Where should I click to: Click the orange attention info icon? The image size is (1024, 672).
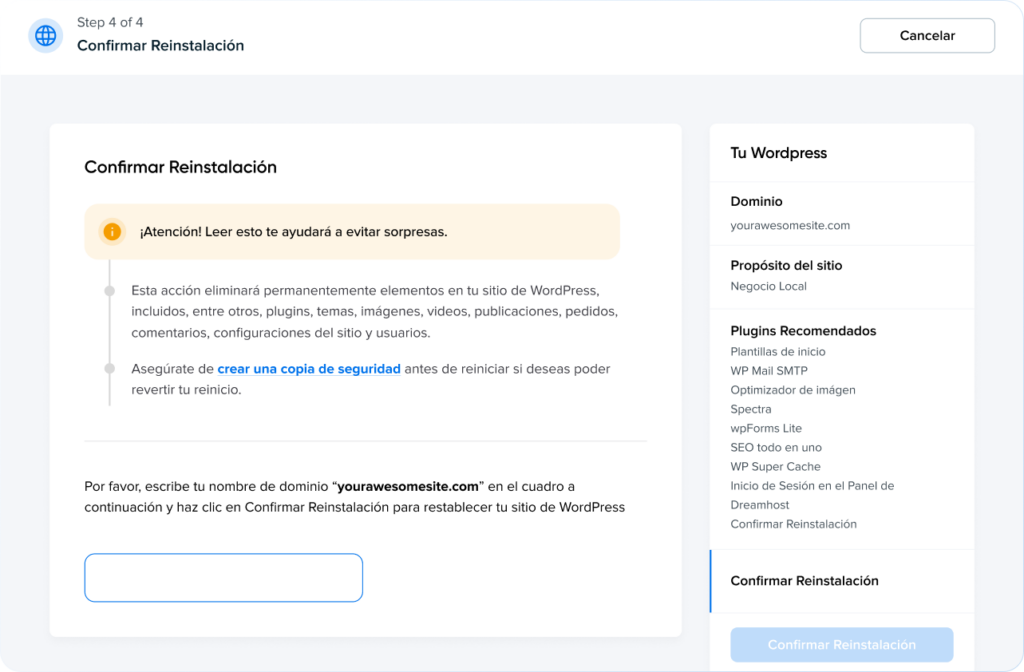pyautogui.click(x=113, y=232)
